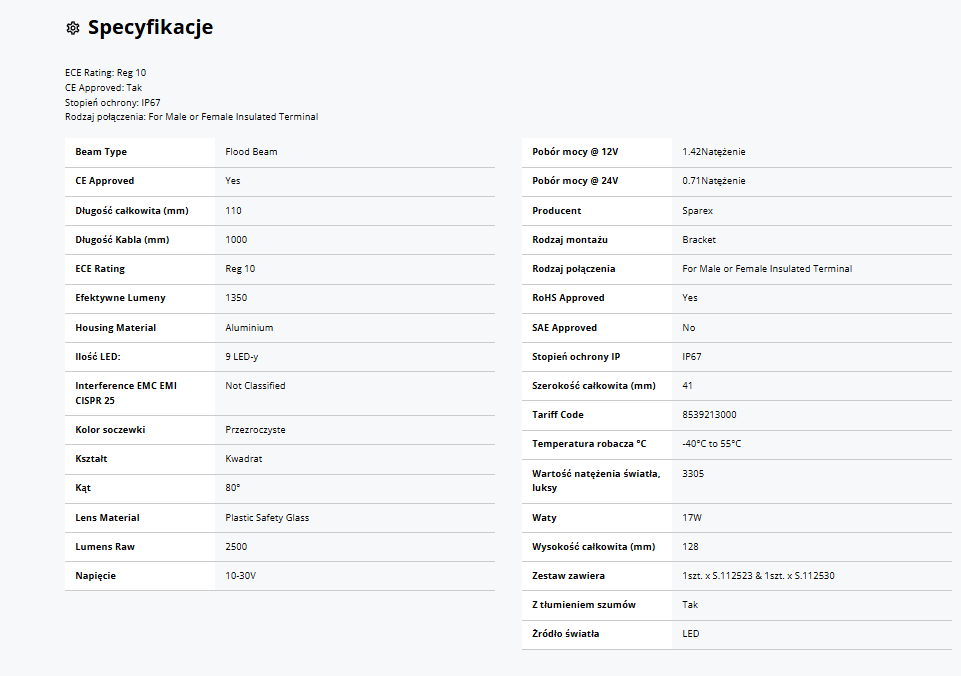961x676 pixels.
Task: Click the Flood Beam value
Action: click(252, 152)
